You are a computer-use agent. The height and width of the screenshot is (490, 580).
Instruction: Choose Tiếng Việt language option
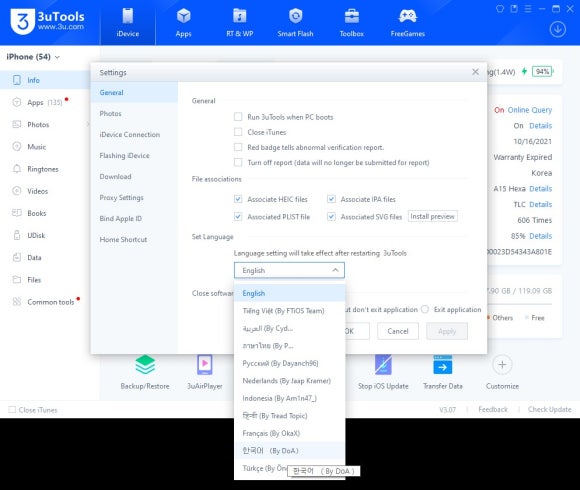[290, 311]
